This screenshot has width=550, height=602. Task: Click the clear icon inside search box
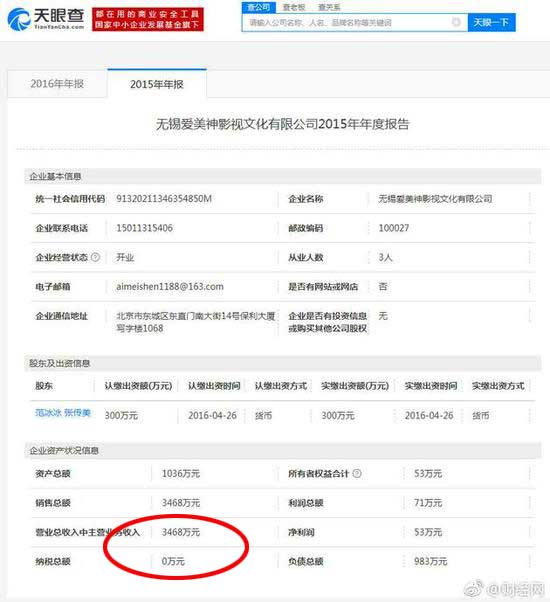456,22
